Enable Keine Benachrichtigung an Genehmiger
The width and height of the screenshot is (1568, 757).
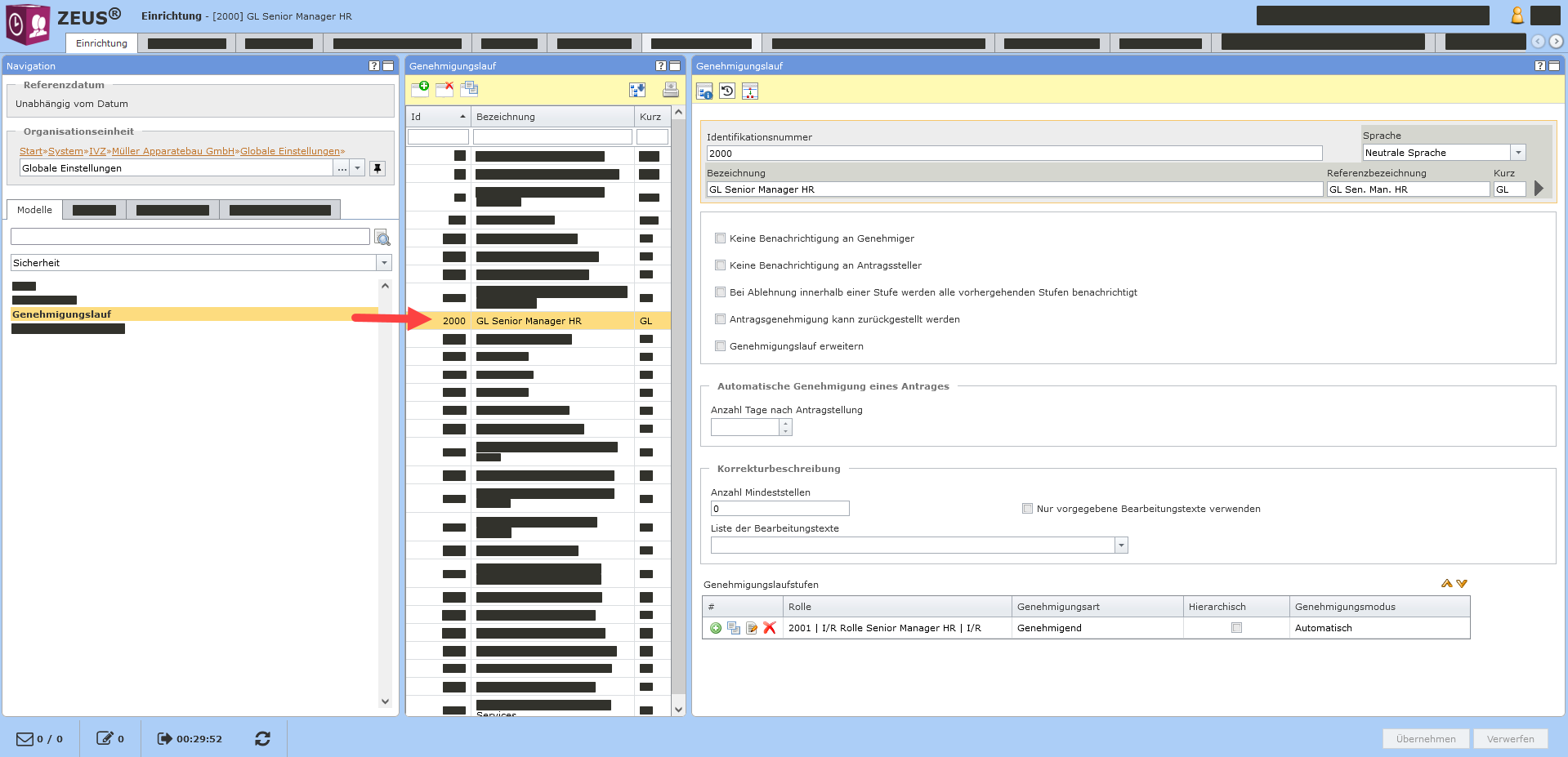(720, 238)
